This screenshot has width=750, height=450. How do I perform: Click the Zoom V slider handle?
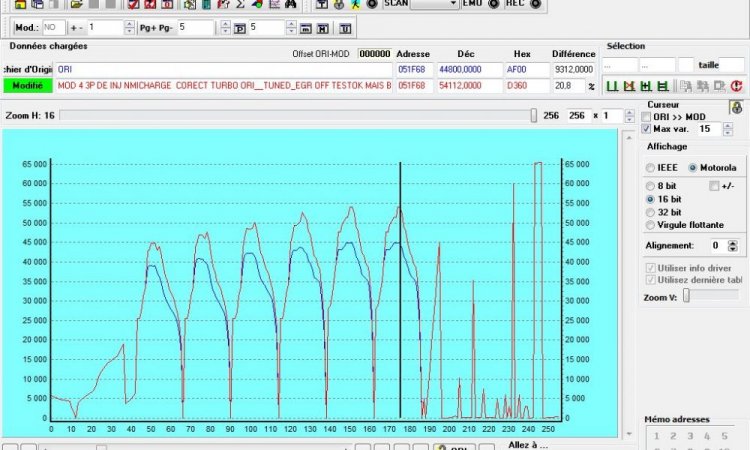click(686, 296)
